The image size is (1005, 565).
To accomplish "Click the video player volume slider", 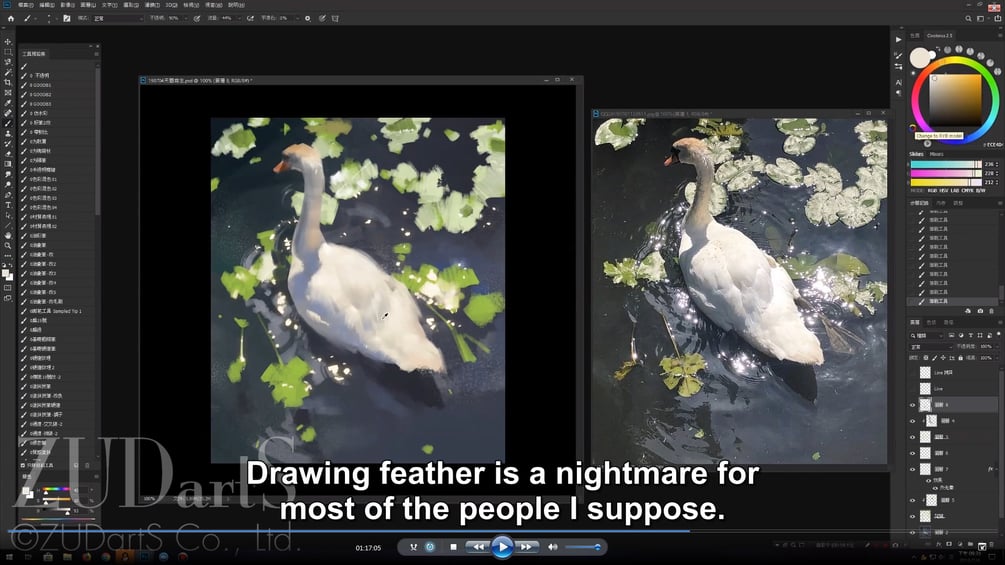I will click(583, 547).
